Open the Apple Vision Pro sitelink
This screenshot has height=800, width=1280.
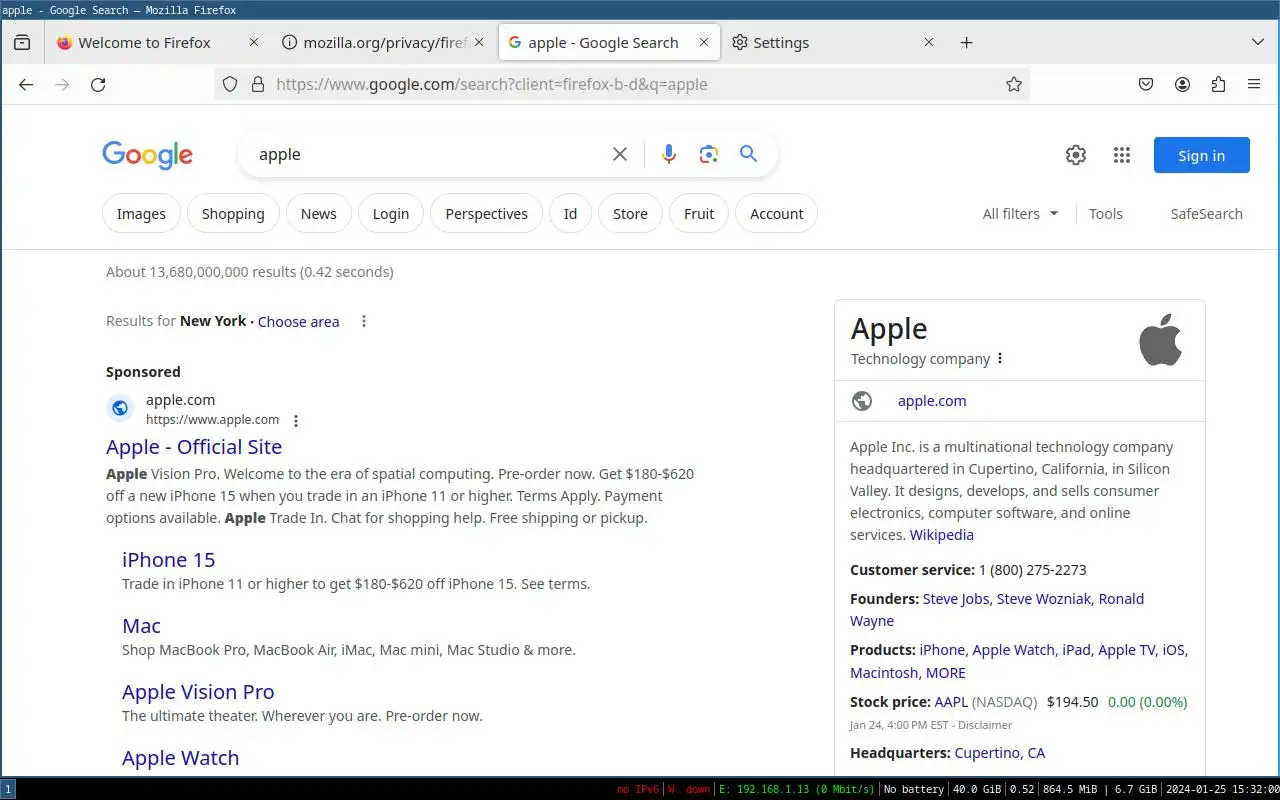pos(198,692)
